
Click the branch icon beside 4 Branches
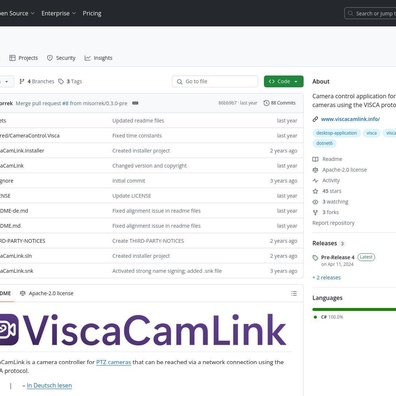coord(22,81)
